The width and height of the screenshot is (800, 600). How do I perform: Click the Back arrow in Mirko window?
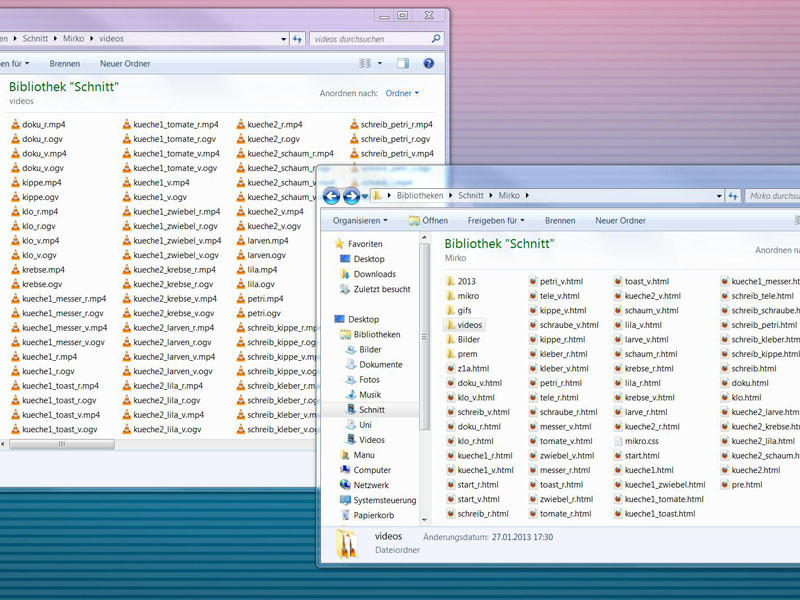coord(332,196)
